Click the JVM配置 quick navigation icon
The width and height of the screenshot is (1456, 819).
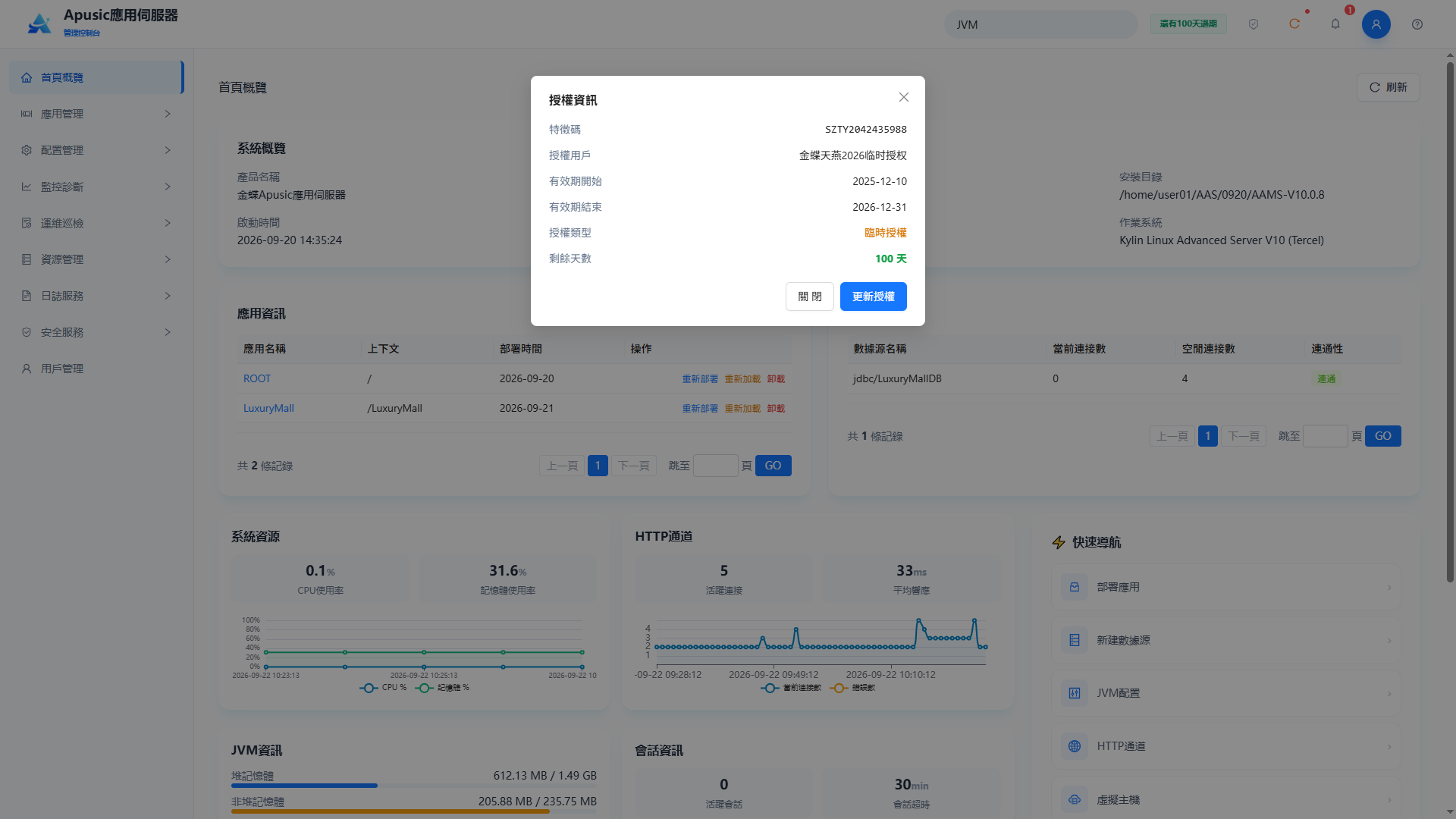(1075, 693)
